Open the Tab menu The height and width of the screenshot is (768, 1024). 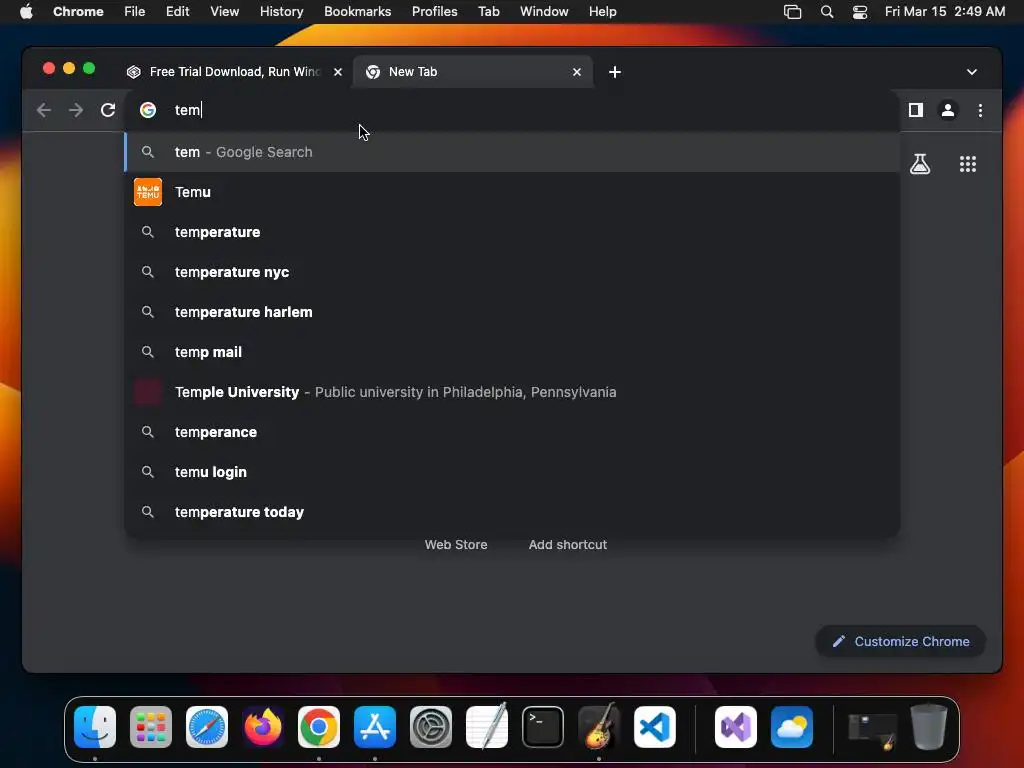(x=488, y=12)
